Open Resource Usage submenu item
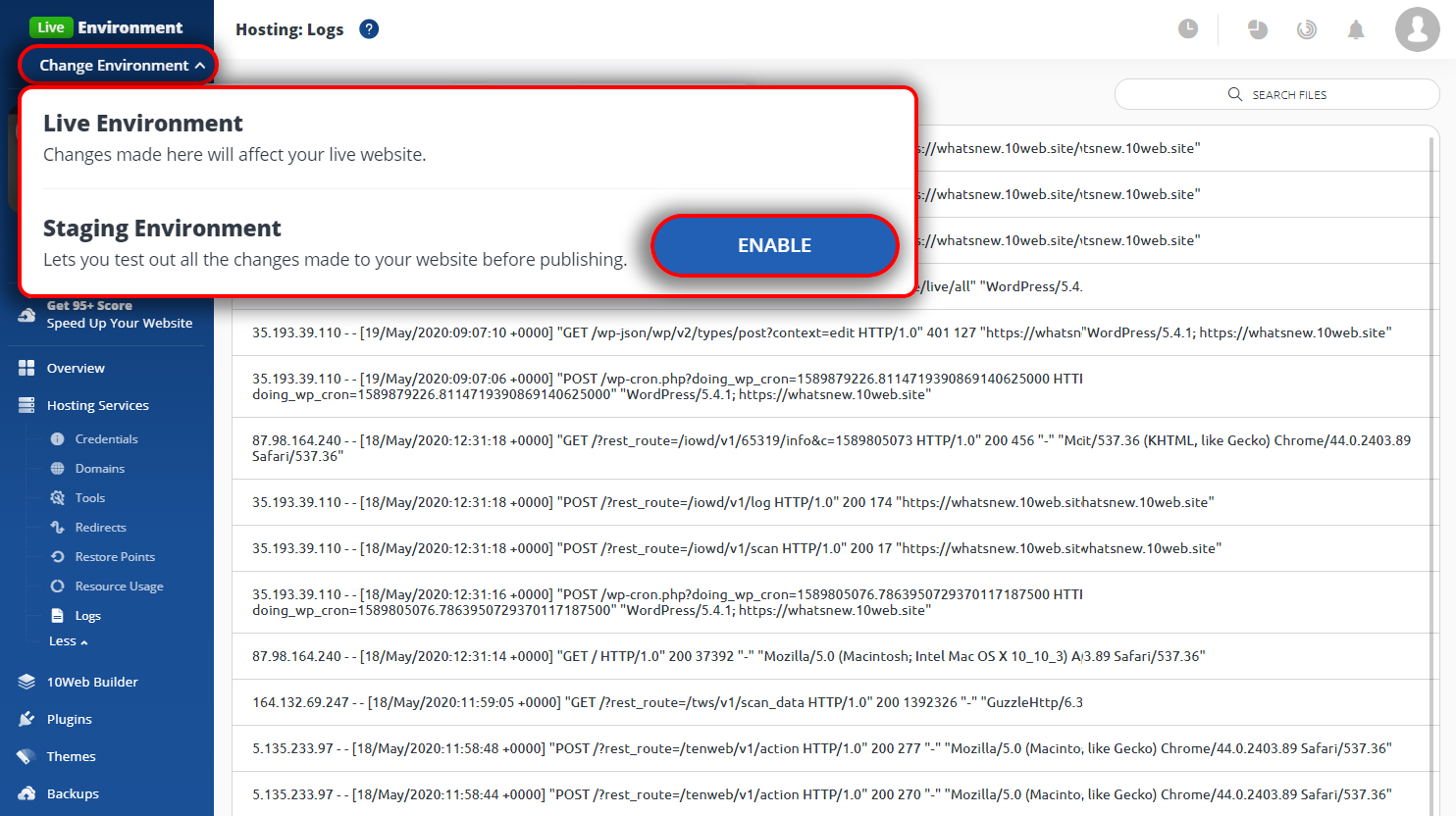The width and height of the screenshot is (1456, 816). click(120, 586)
